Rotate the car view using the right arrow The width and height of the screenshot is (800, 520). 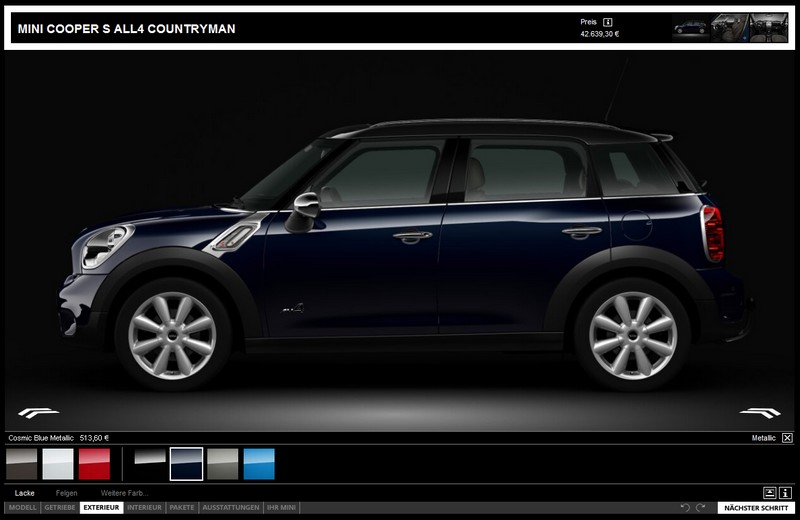pos(760,411)
